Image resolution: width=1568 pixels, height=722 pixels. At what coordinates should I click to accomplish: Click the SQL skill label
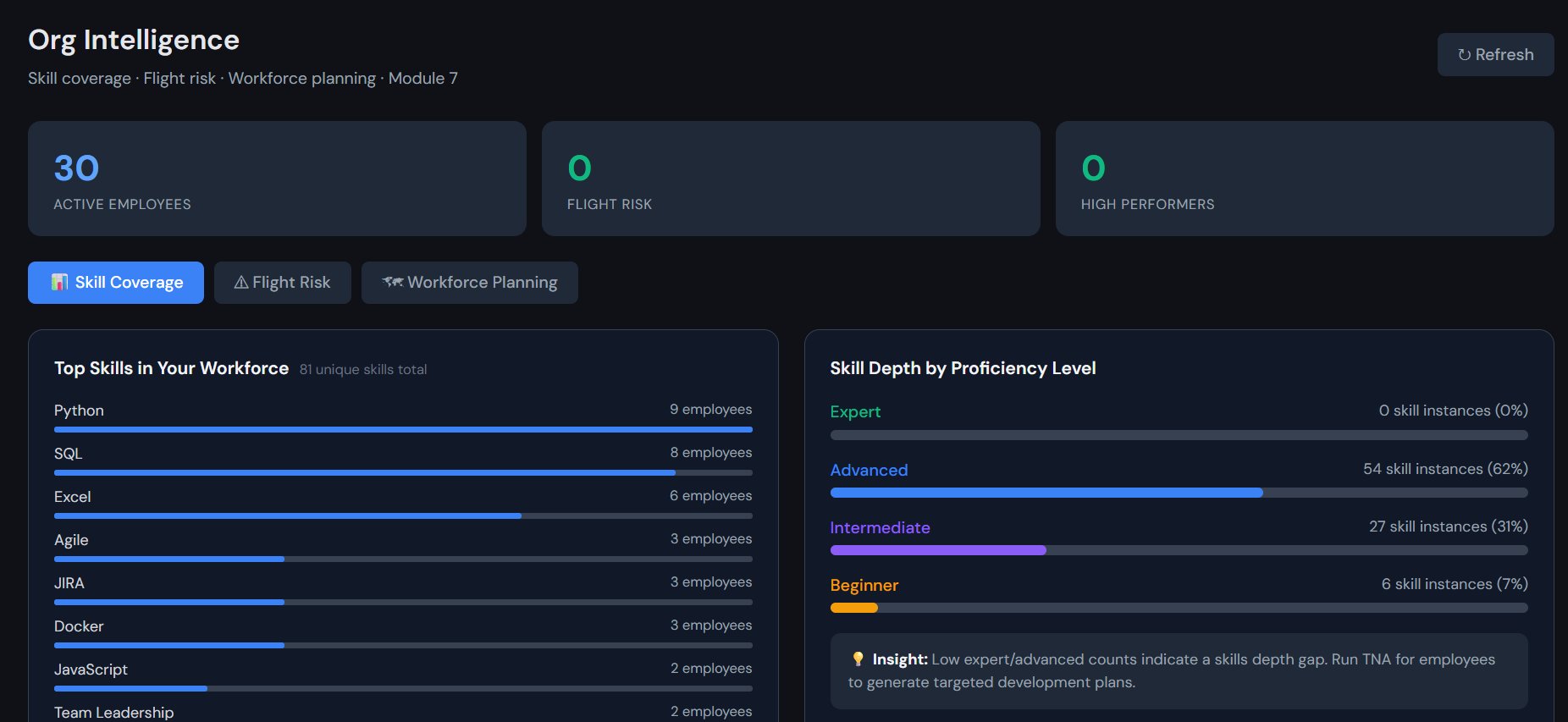(69, 454)
